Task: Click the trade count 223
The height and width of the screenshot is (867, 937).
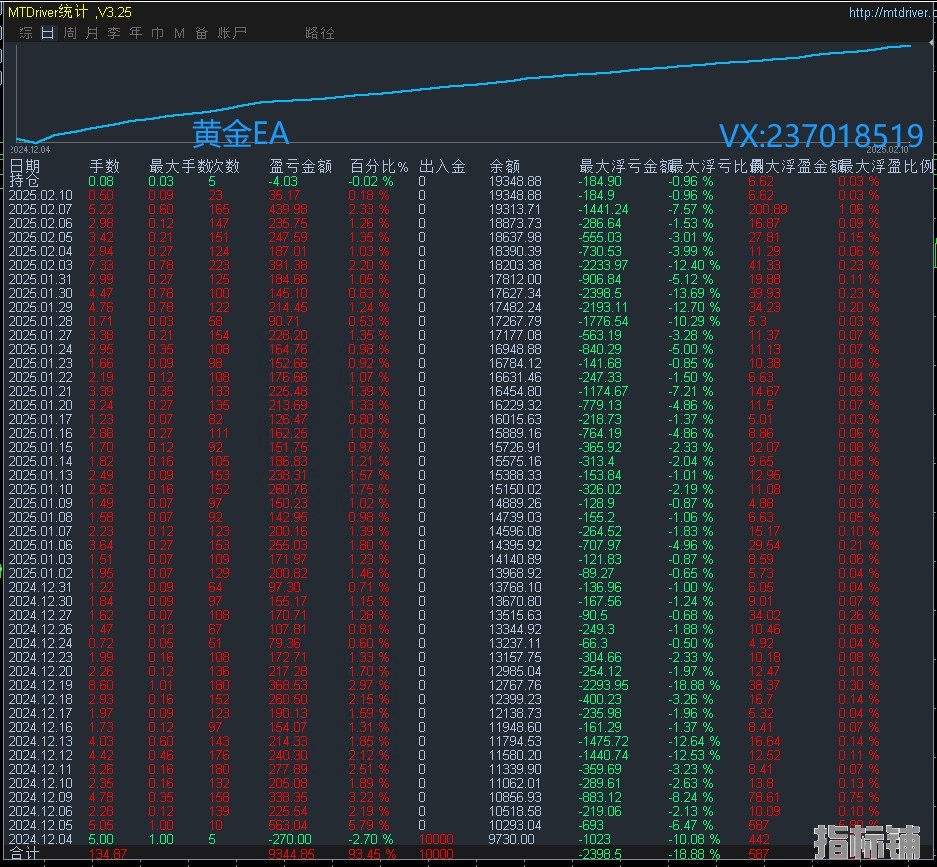Action: pyautogui.click(x=219, y=265)
